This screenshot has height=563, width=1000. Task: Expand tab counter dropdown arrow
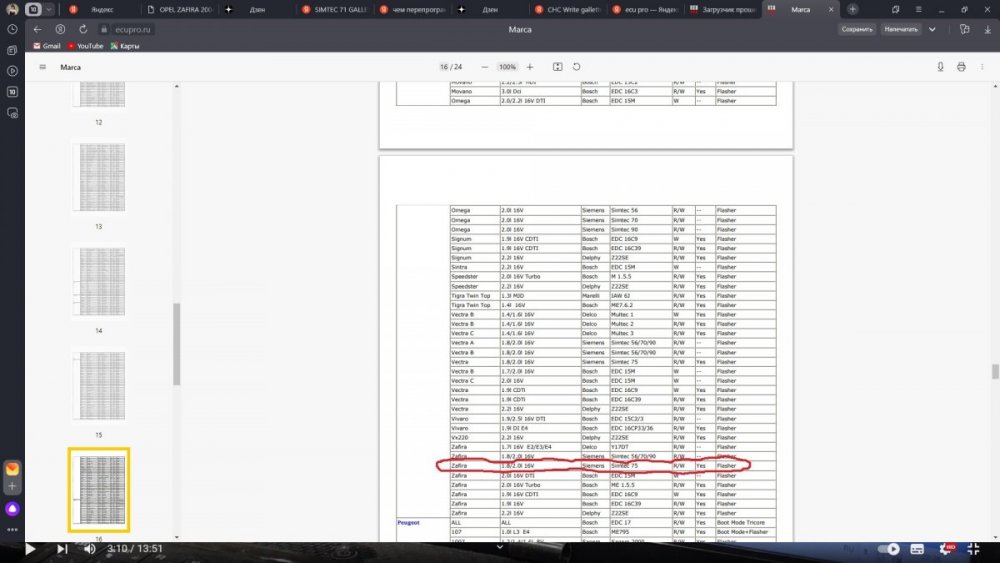pos(48,10)
